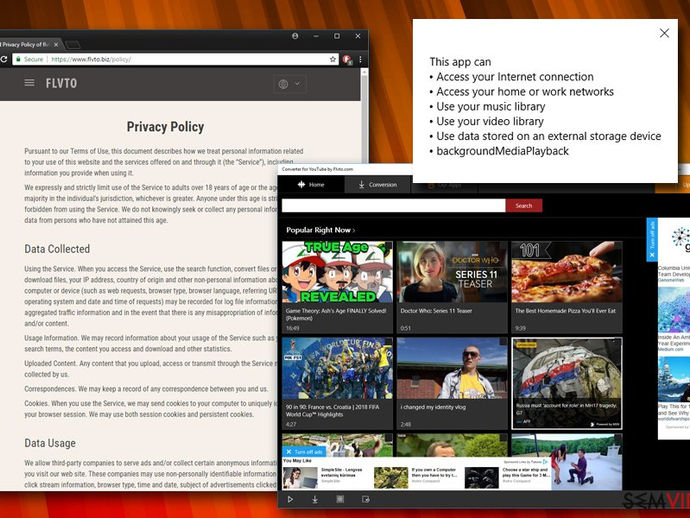Open 'i changed my identity vlog' video

coord(452,368)
